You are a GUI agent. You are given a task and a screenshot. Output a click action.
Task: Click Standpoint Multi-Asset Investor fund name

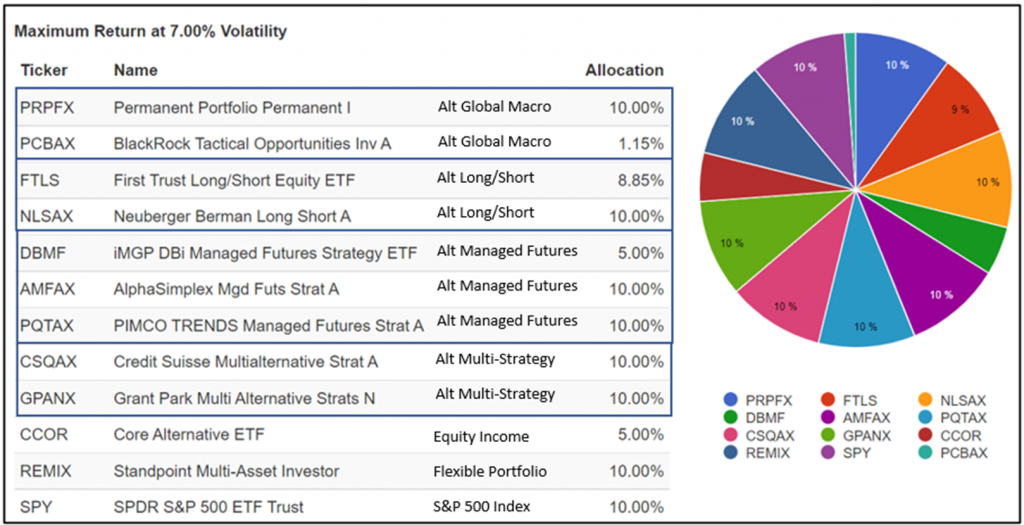tap(226, 470)
